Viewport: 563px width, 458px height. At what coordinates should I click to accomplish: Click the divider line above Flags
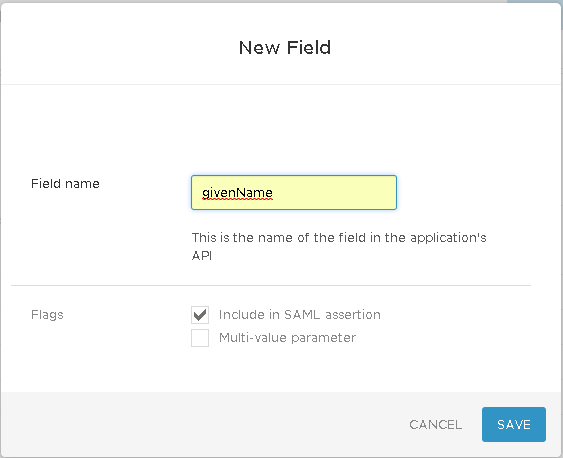click(x=271, y=286)
